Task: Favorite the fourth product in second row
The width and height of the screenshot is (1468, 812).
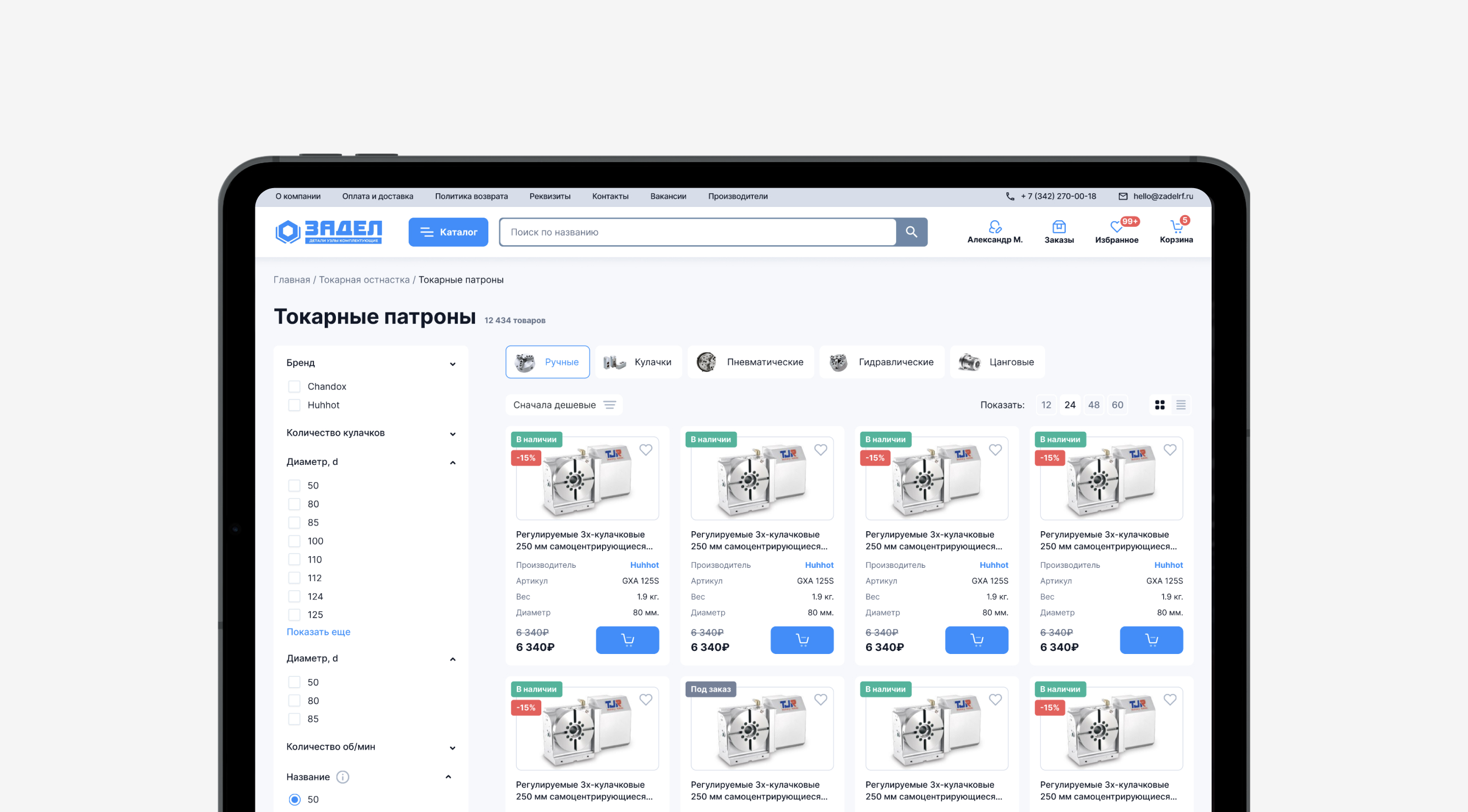Action: 1170,699
